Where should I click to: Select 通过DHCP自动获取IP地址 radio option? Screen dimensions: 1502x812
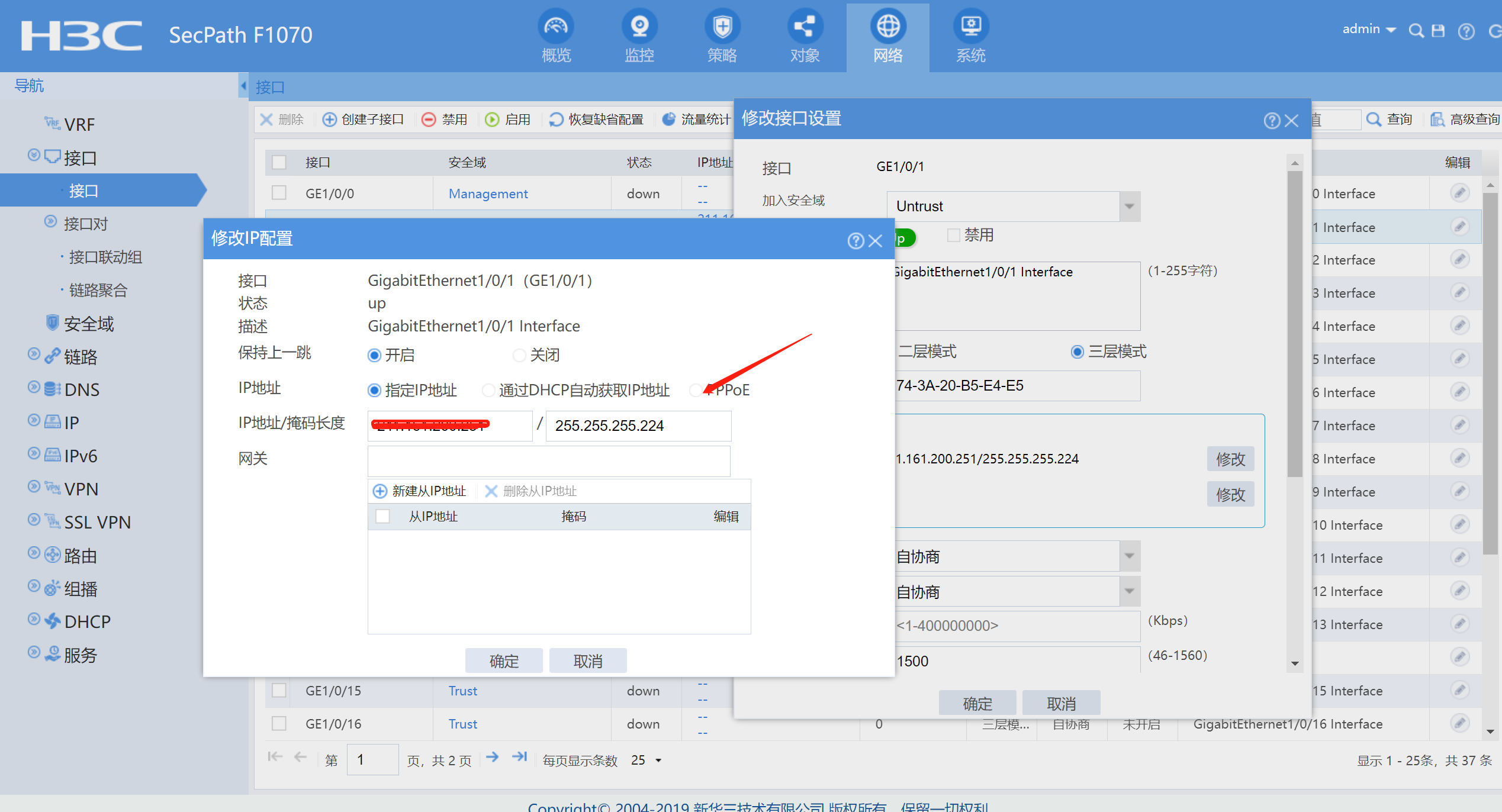pos(488,390)
